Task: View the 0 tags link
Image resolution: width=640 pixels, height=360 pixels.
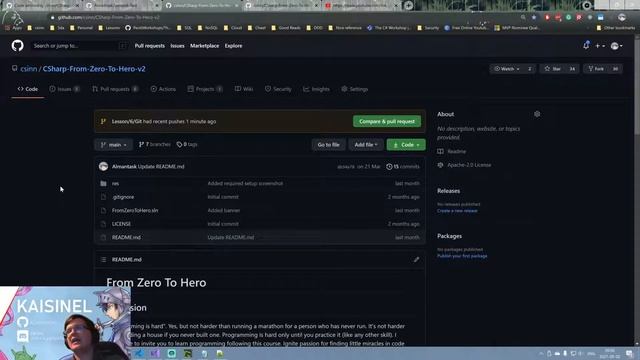Action: coord(187,144)
